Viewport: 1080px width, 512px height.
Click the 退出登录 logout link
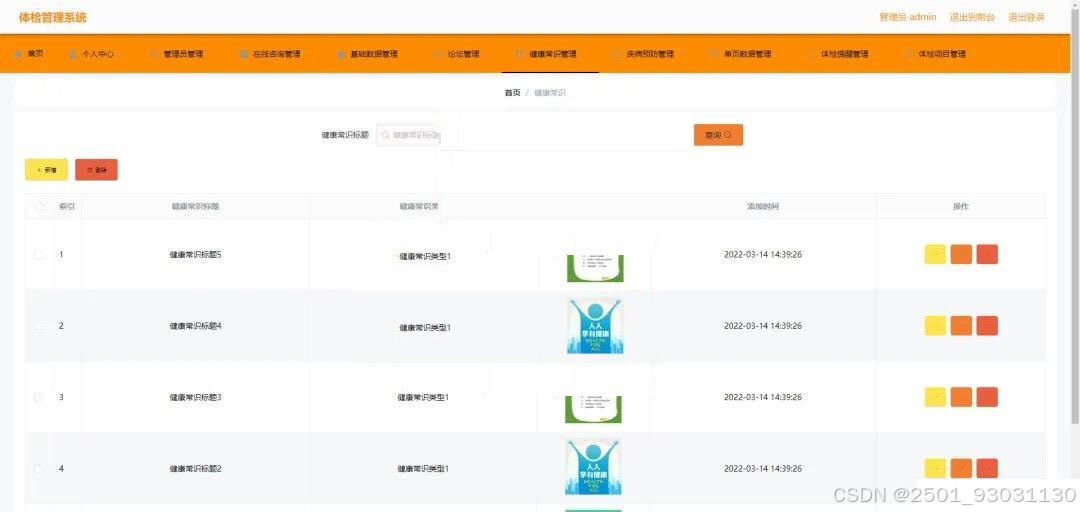1026,17
